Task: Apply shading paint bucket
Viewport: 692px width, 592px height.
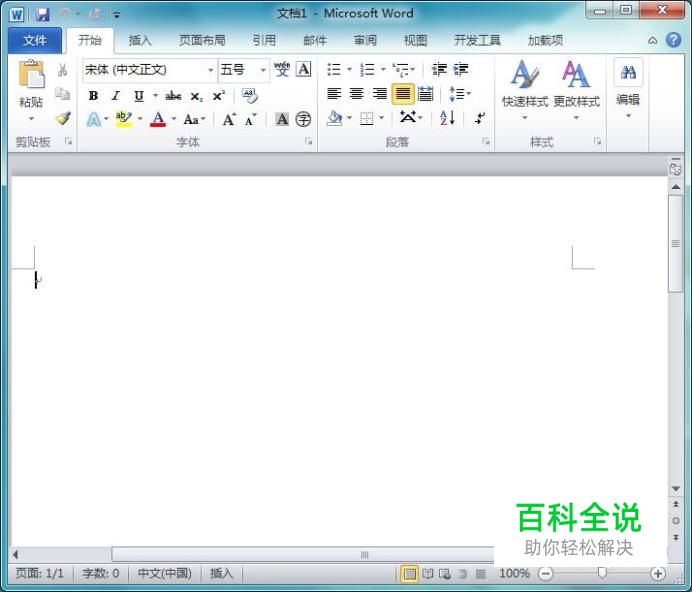Action: [x=335, y=118]
